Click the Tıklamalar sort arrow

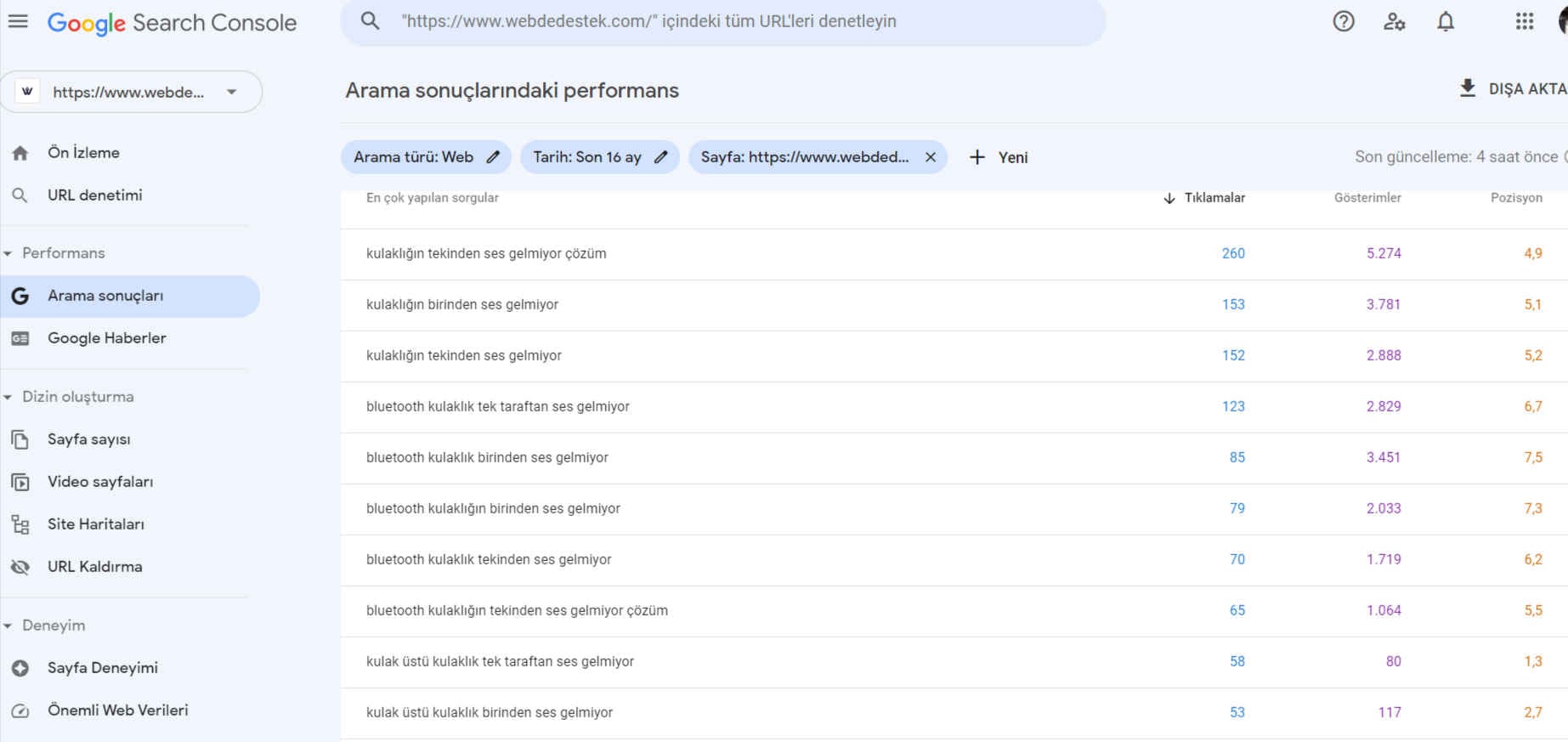pyautogui.click(x=1169, y=198)
